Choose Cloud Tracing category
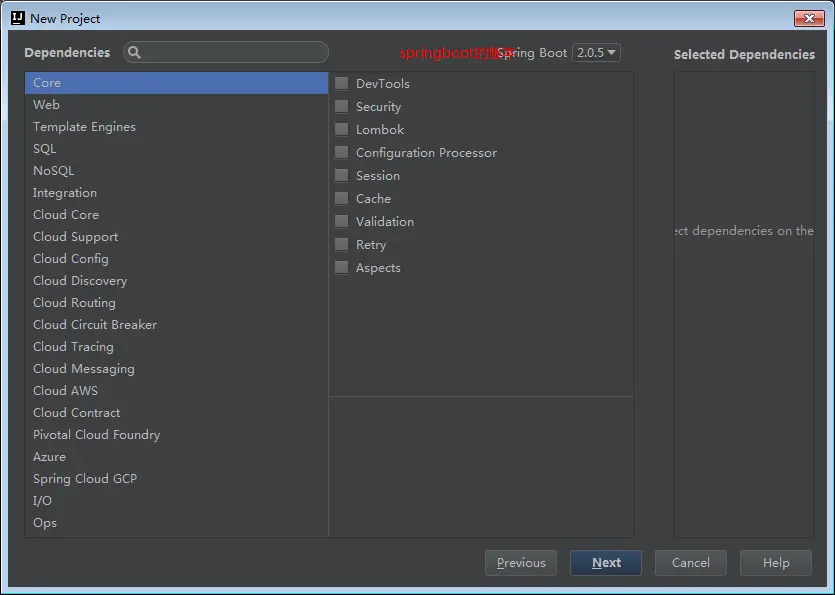The width and height of the screenshot is (835, 595). (176, 347)
